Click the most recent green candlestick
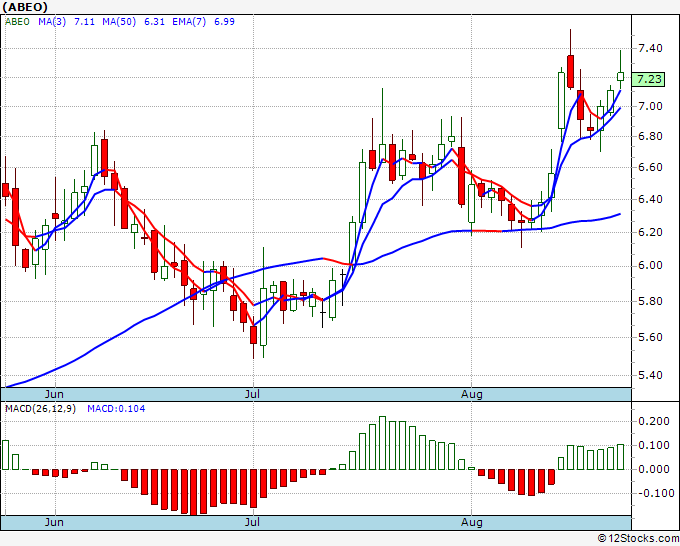The width and height of the screenshot is (680, 546). pos(621,76)
